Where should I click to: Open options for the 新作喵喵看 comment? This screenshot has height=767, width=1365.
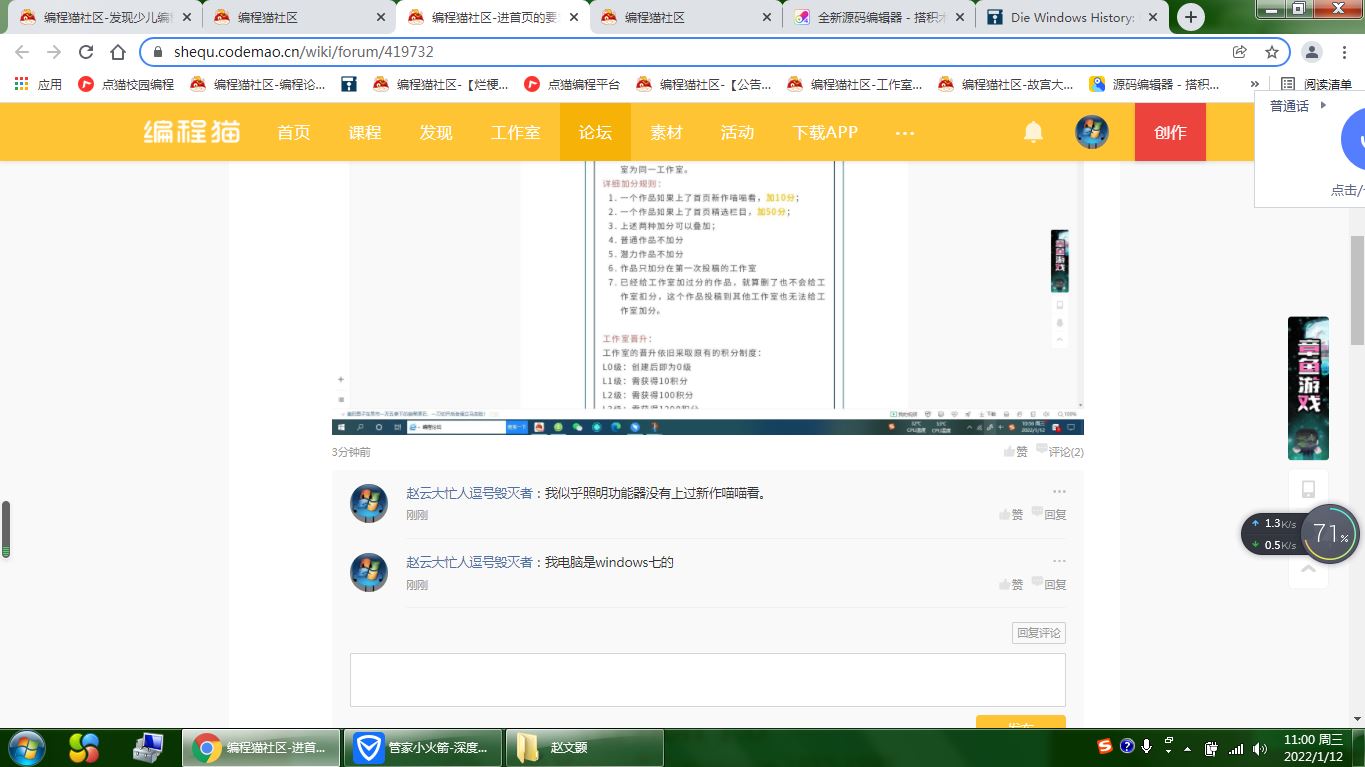point(1059,492)
